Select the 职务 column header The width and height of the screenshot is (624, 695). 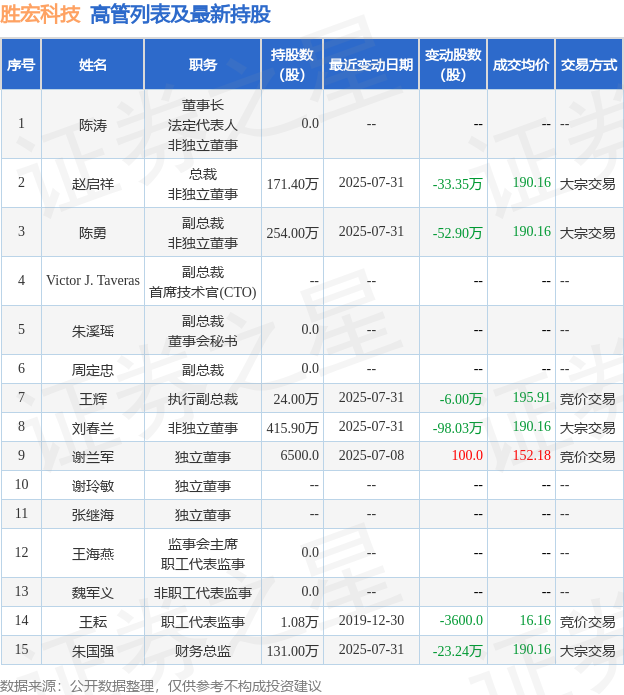203,65
